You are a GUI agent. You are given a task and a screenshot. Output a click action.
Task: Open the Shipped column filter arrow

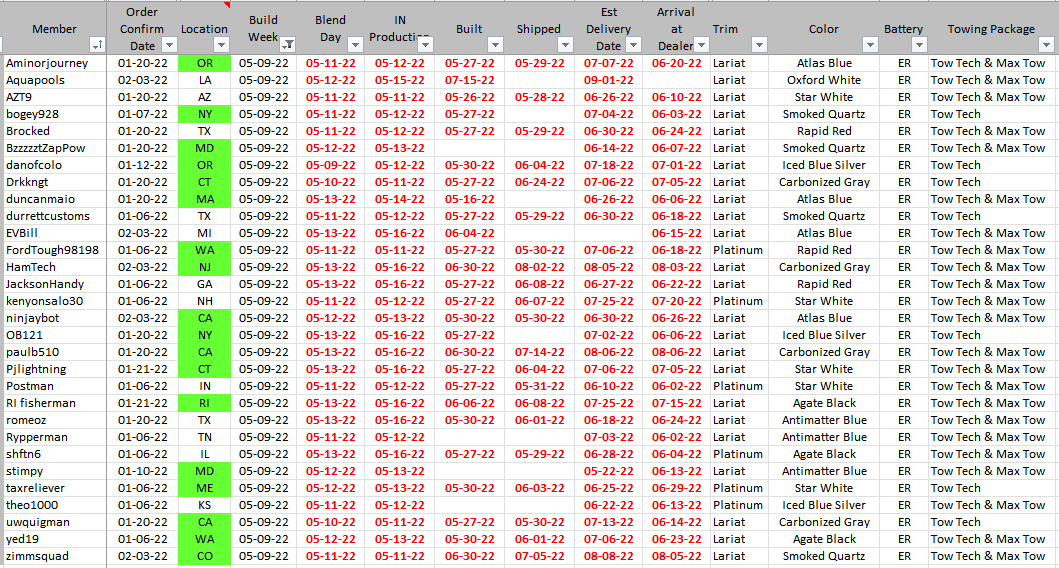tap(565, 45)
